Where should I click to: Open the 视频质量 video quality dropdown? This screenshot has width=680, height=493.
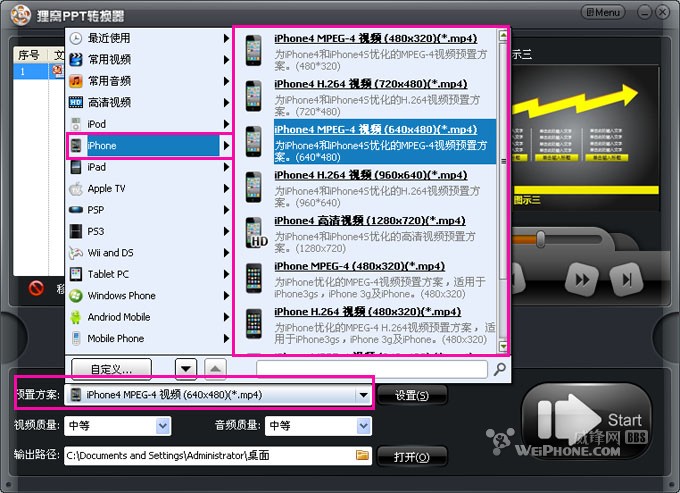(117, 426)
